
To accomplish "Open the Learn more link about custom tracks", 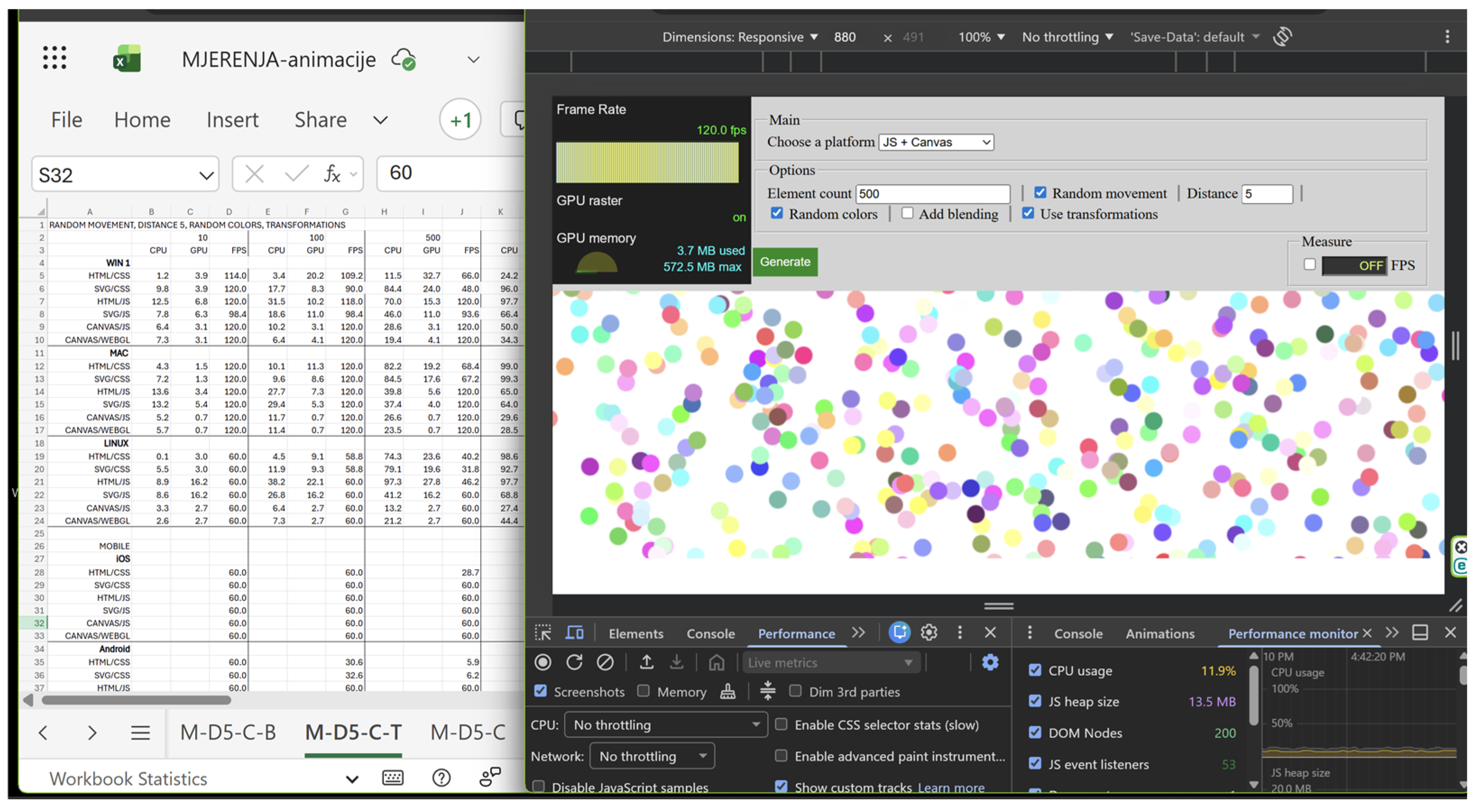I will [951, 787].
